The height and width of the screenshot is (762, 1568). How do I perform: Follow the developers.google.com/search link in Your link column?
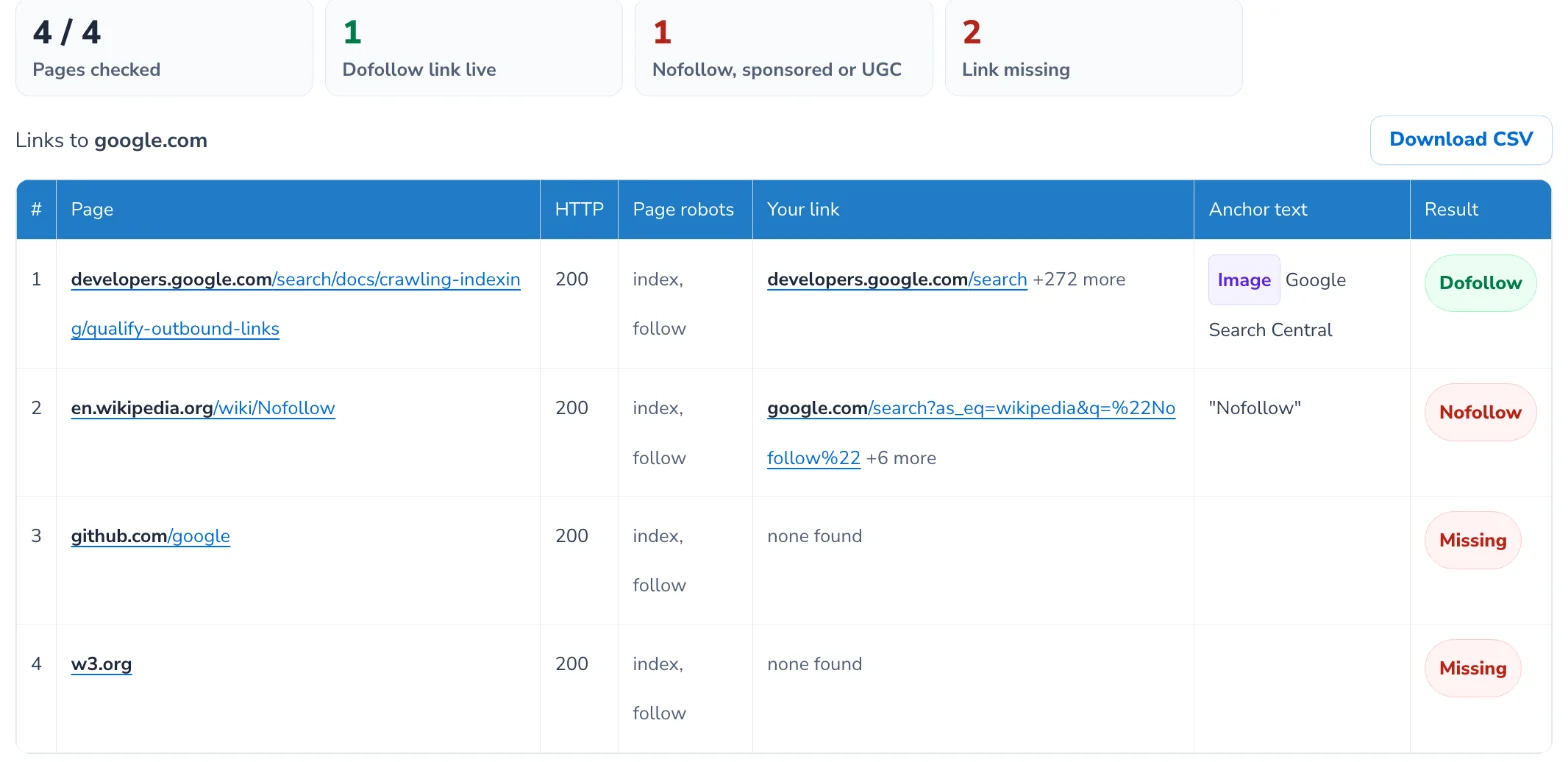(897, 280)
